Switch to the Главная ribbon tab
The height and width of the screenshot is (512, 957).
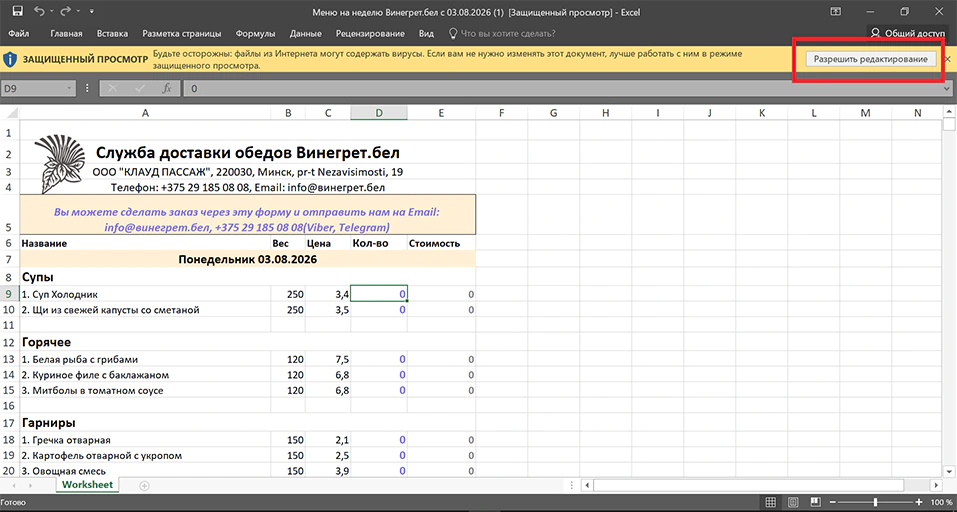(66, 34)
